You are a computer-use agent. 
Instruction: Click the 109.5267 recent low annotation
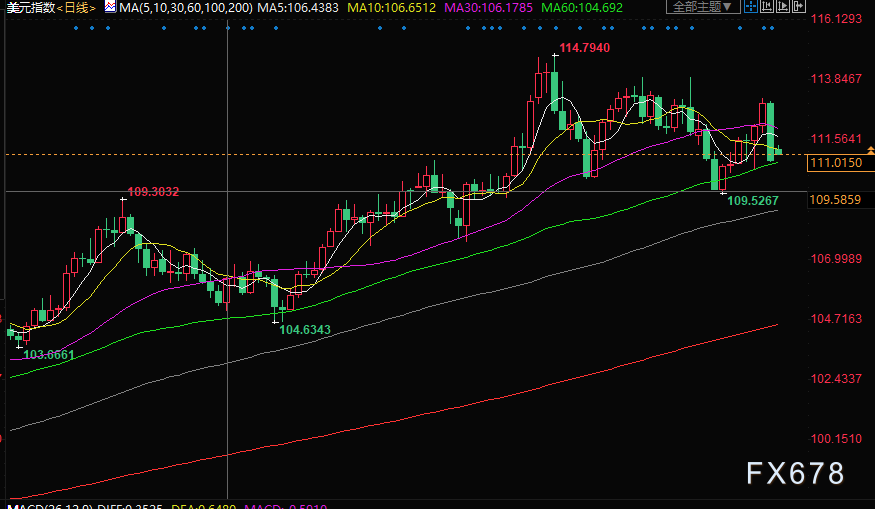coord(753,201)
